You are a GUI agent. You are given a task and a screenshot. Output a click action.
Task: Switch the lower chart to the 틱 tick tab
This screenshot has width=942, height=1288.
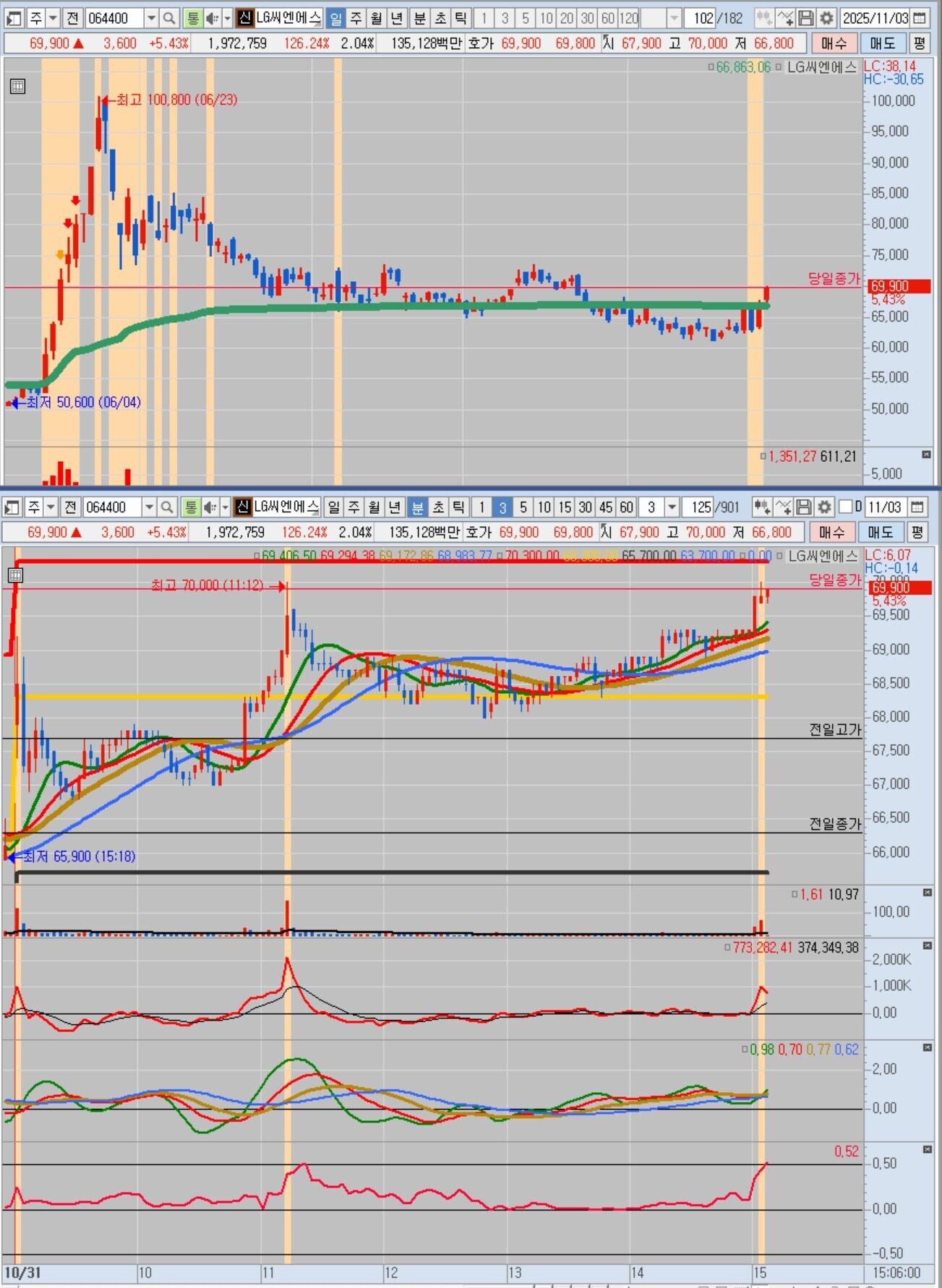point(458,507)
